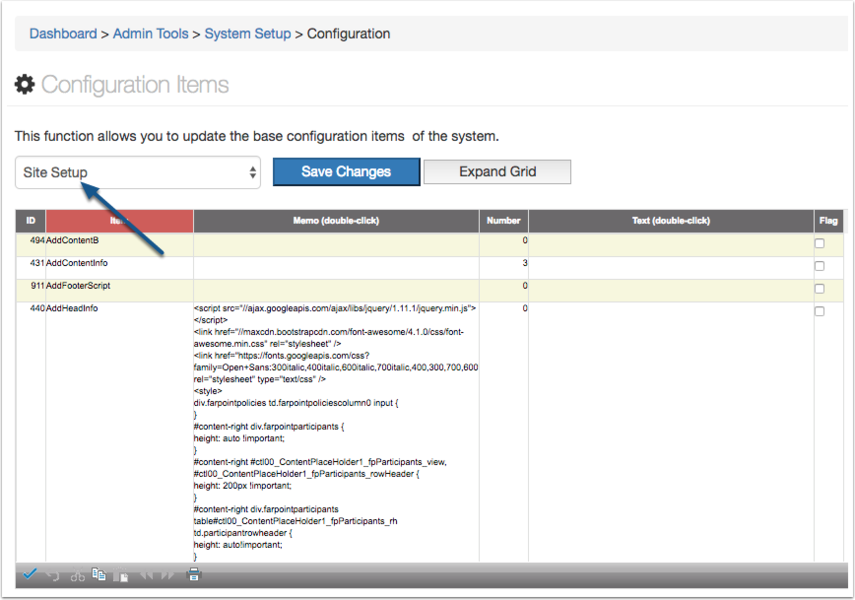Click the gear icon beside Configuration Items

point(25,85)
